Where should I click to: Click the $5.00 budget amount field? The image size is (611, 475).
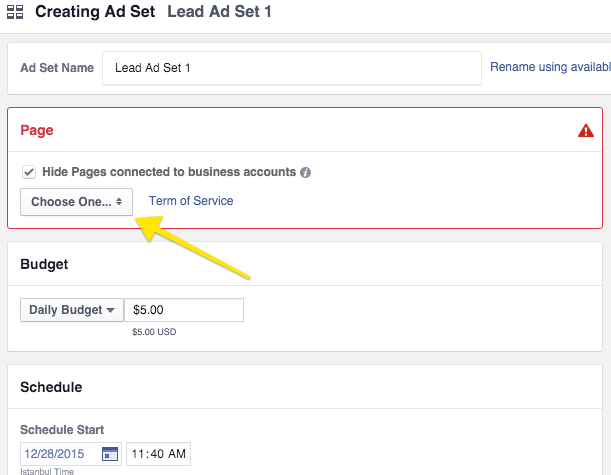[x=184, y=310]
